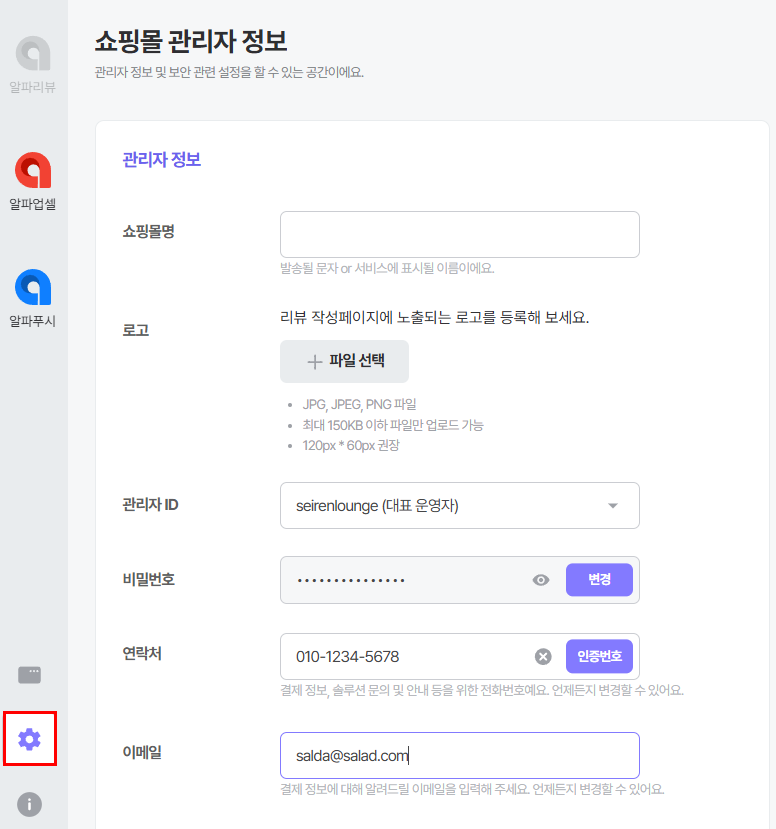Click the text '최대 150KB 이하 파일만 업로드 가능'
This screenshot has height=829, width=776.
coord(393,425)
